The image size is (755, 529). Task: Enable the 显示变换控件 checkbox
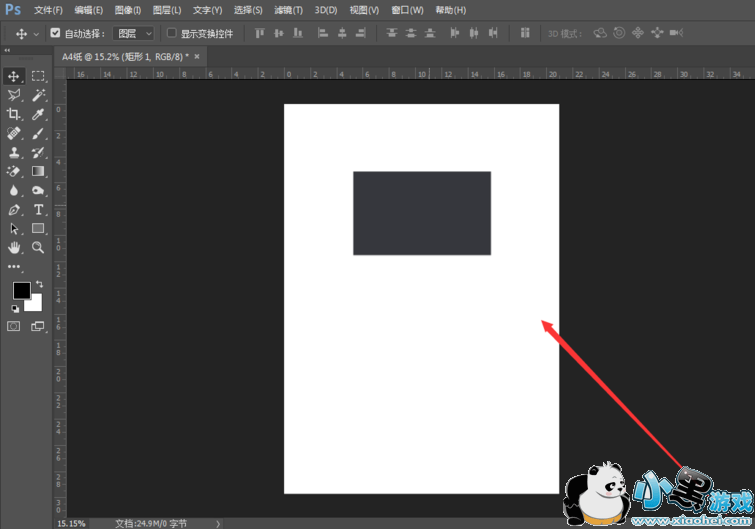pyautogui.click(x=172, y=33)
